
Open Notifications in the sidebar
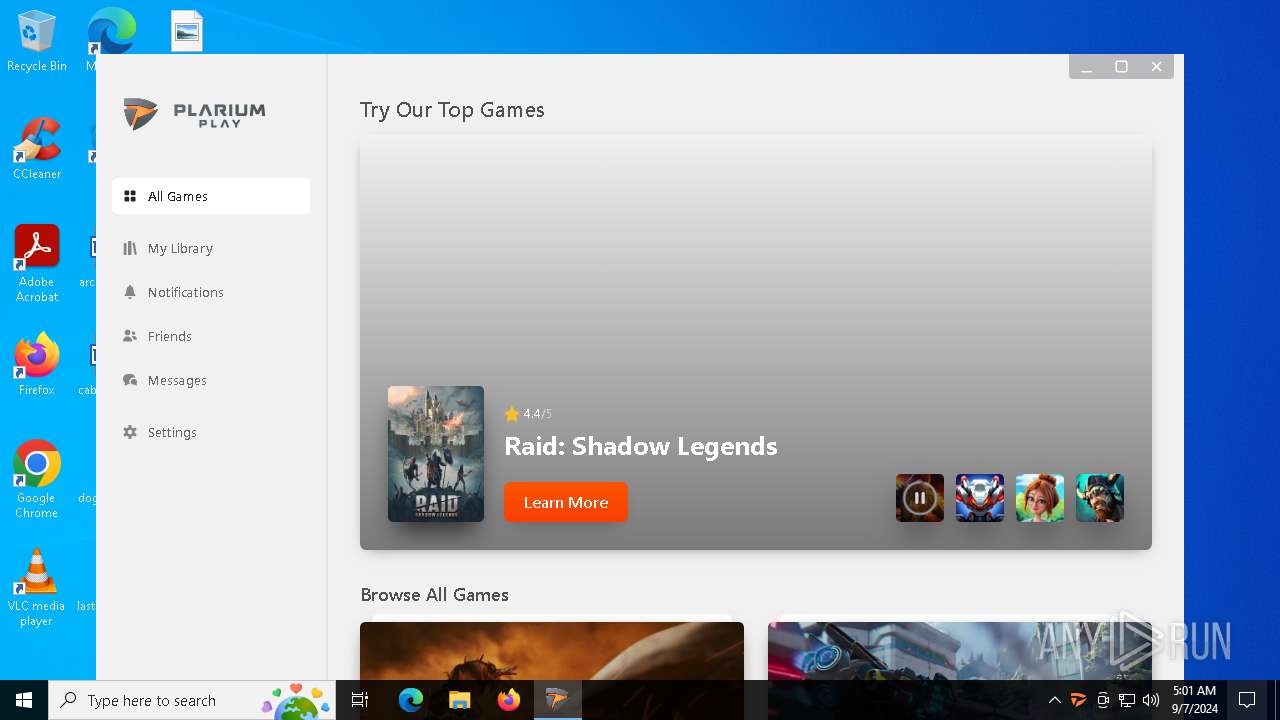coord(211,292)
